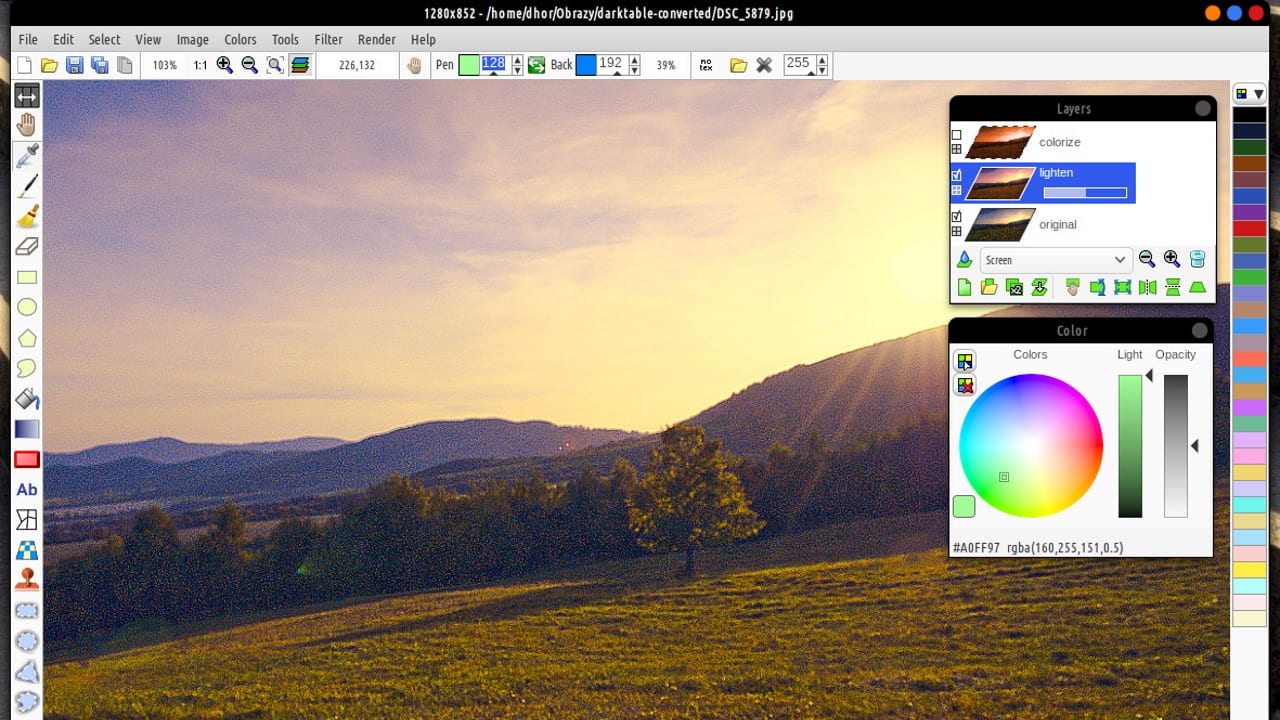Select the Brush tool
The height and width of the screenshot is (720, 1280).
27,216
